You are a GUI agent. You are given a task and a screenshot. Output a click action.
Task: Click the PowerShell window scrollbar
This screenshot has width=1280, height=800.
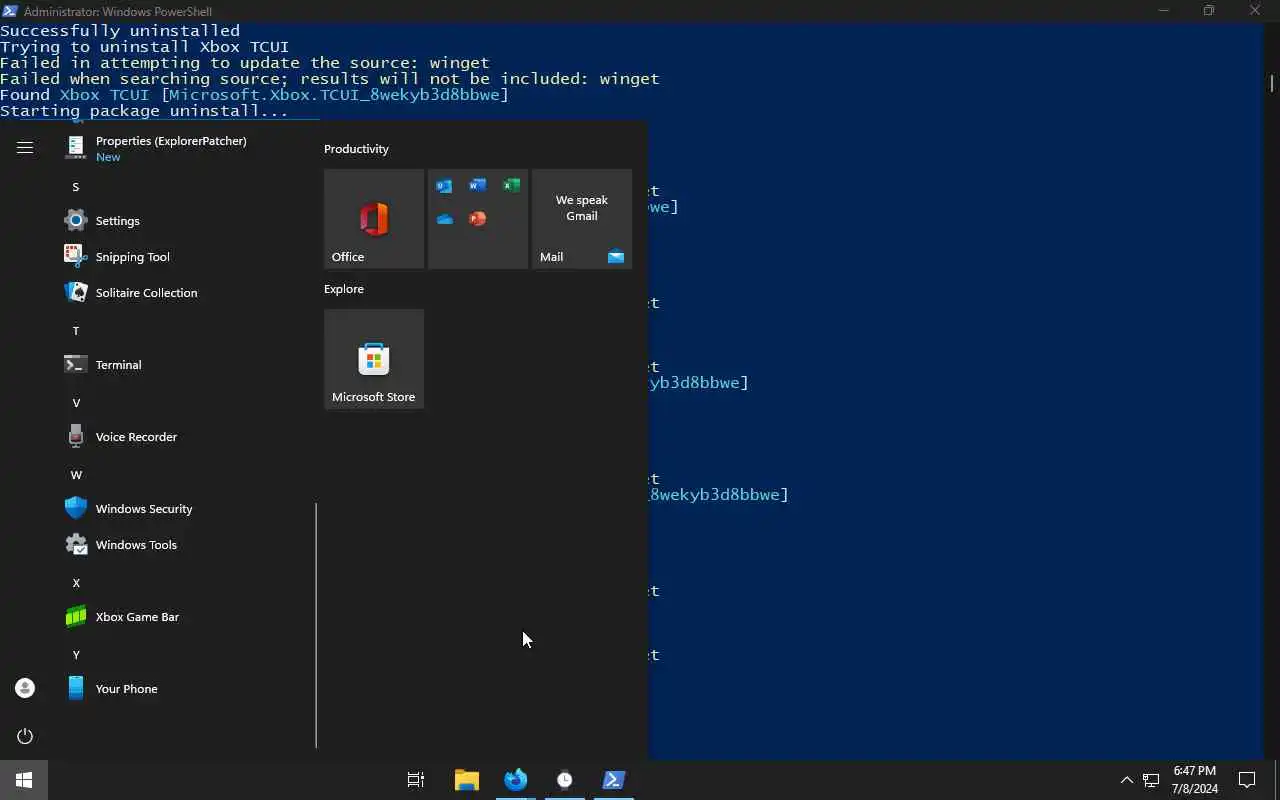1271,83
